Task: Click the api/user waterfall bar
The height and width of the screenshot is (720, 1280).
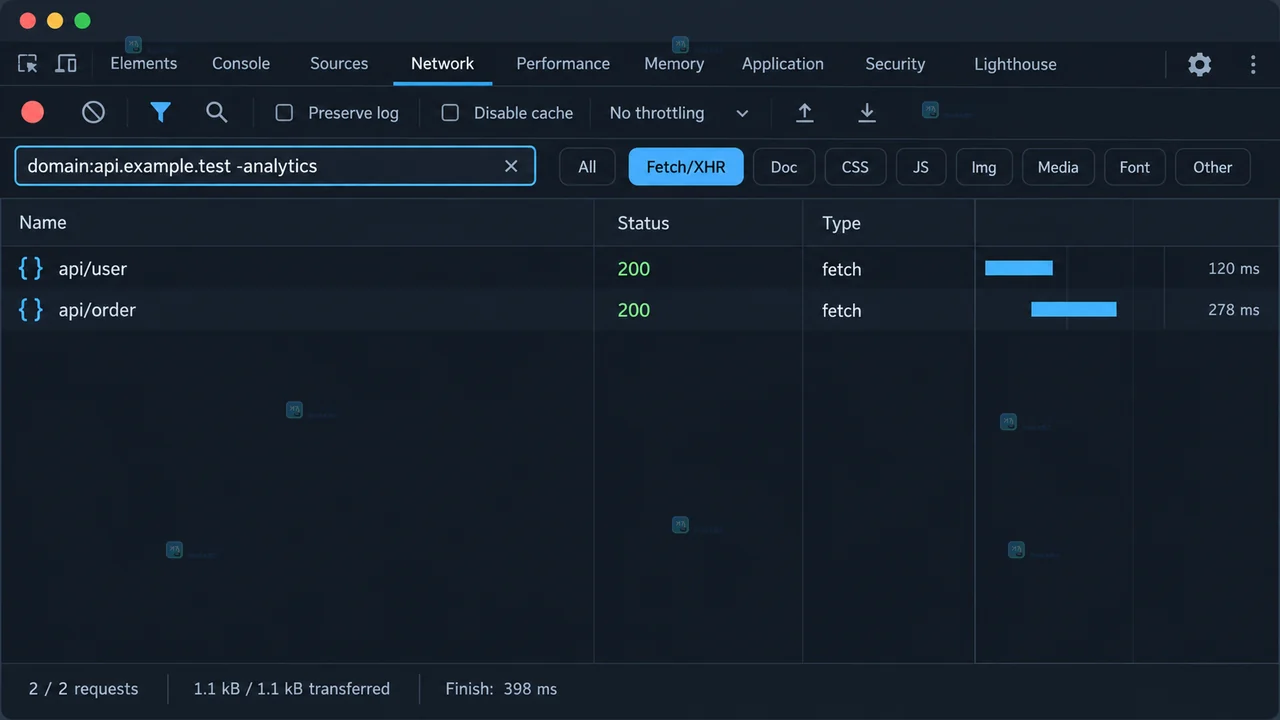Action: click(1019, 268)
